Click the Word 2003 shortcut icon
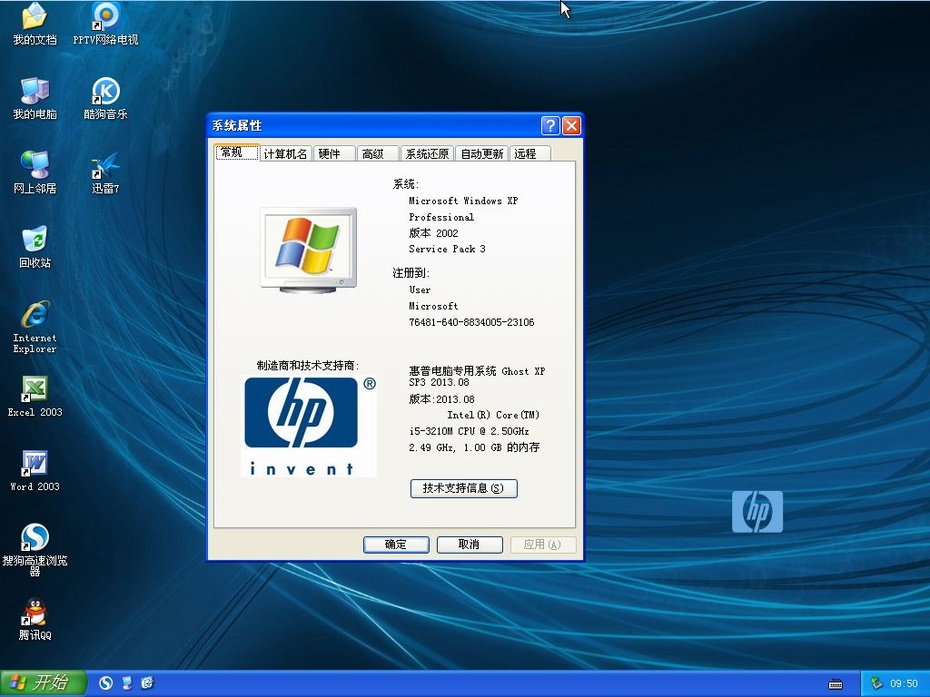The width and height of the screenshot is (930, 697). [34, 470]
